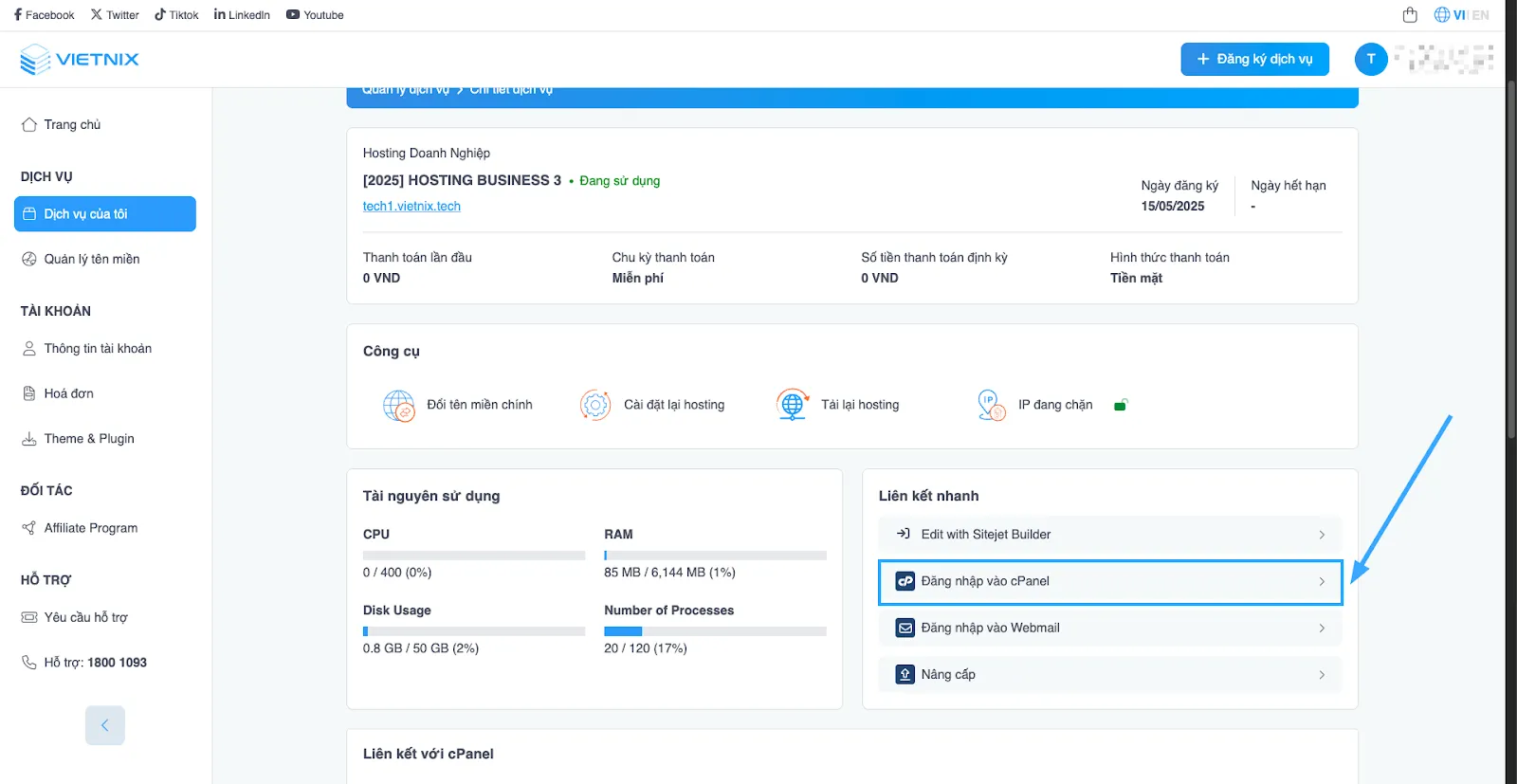This screenshot has width=1517, height=784.
Task: Click the Quản lý tên miền globe icon
Action: coord(29,259)
